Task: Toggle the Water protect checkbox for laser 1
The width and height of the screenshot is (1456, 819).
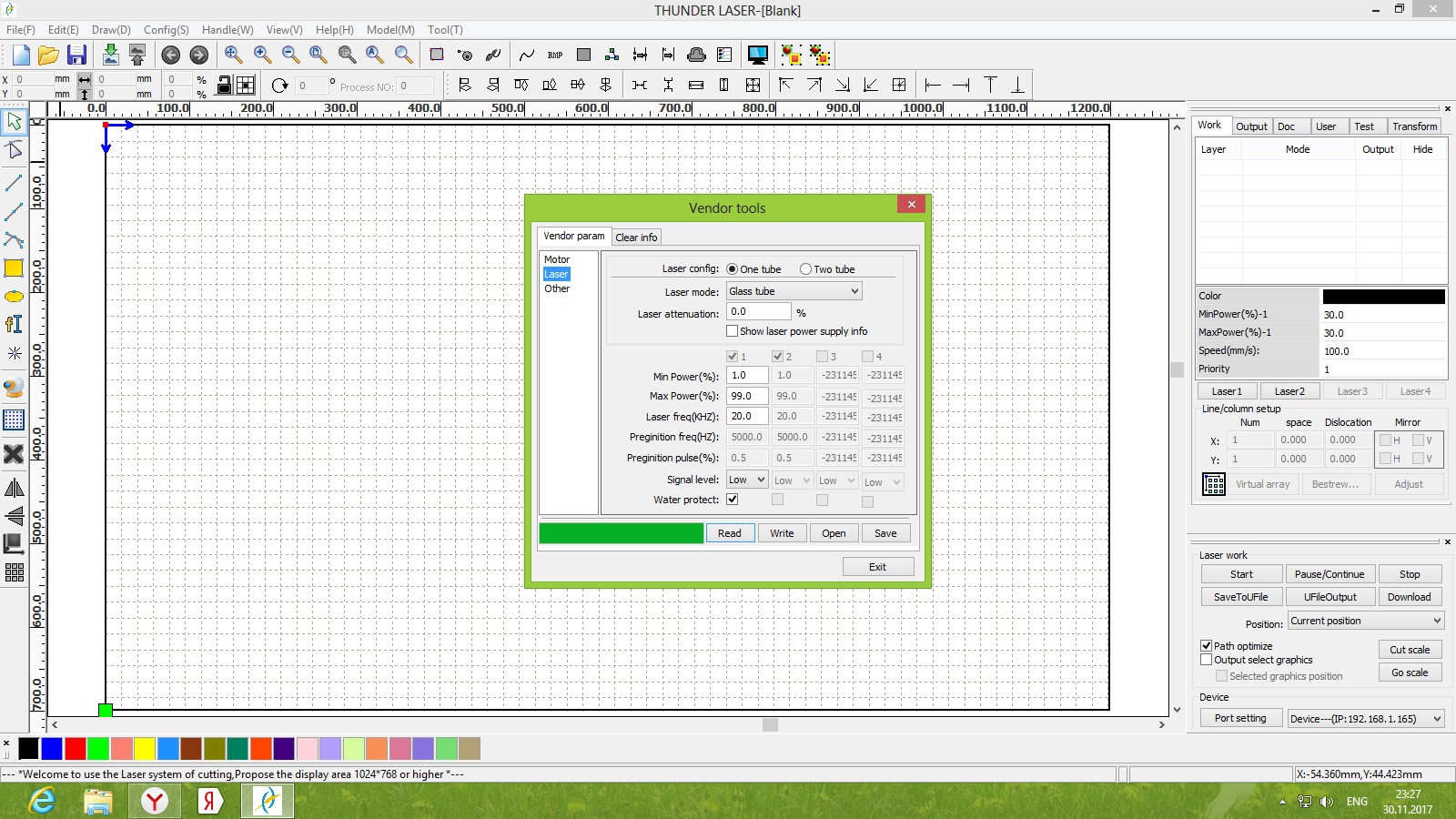Action: pos(733,500)
